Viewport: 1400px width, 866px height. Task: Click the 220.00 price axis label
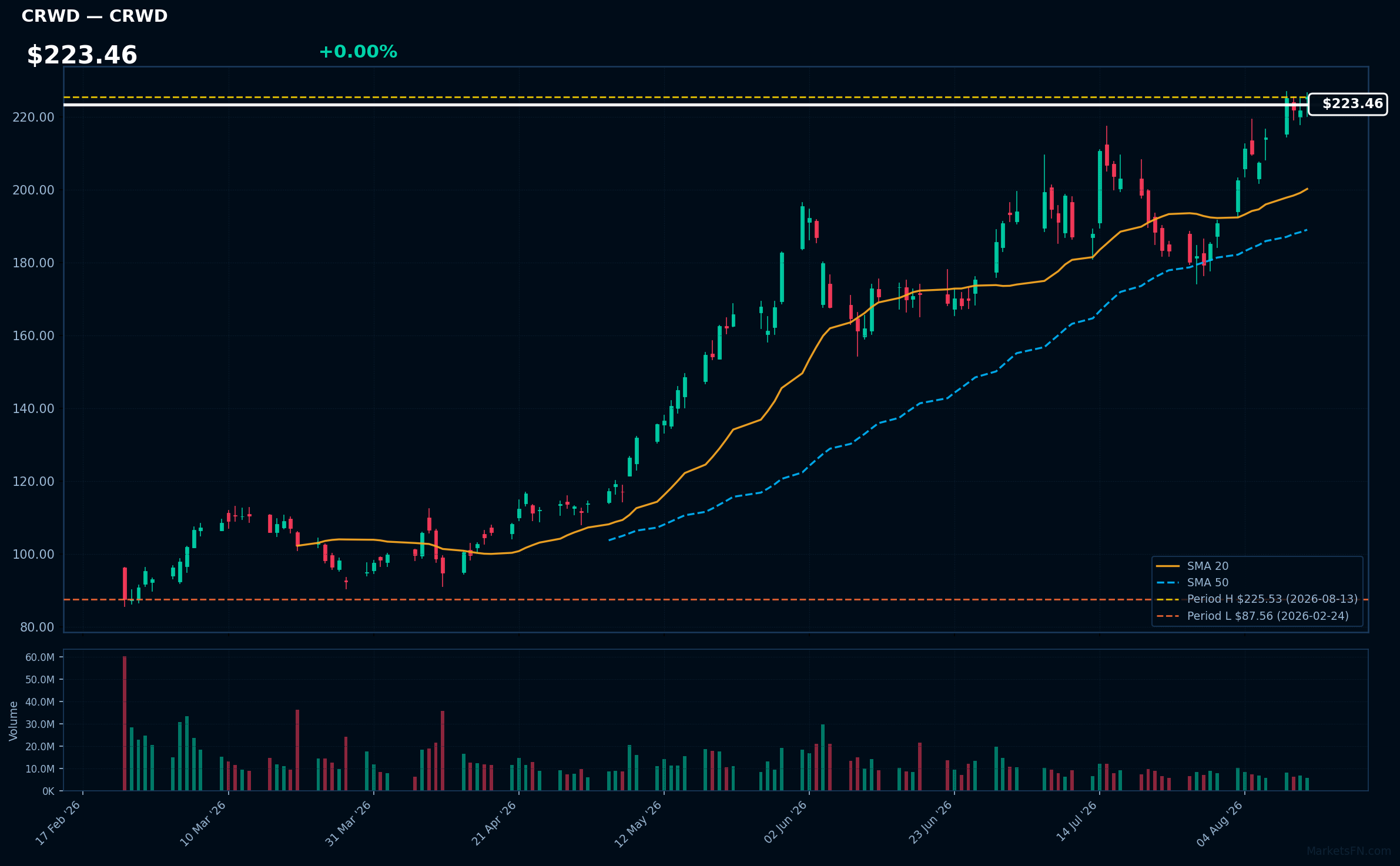pos(34,118)
